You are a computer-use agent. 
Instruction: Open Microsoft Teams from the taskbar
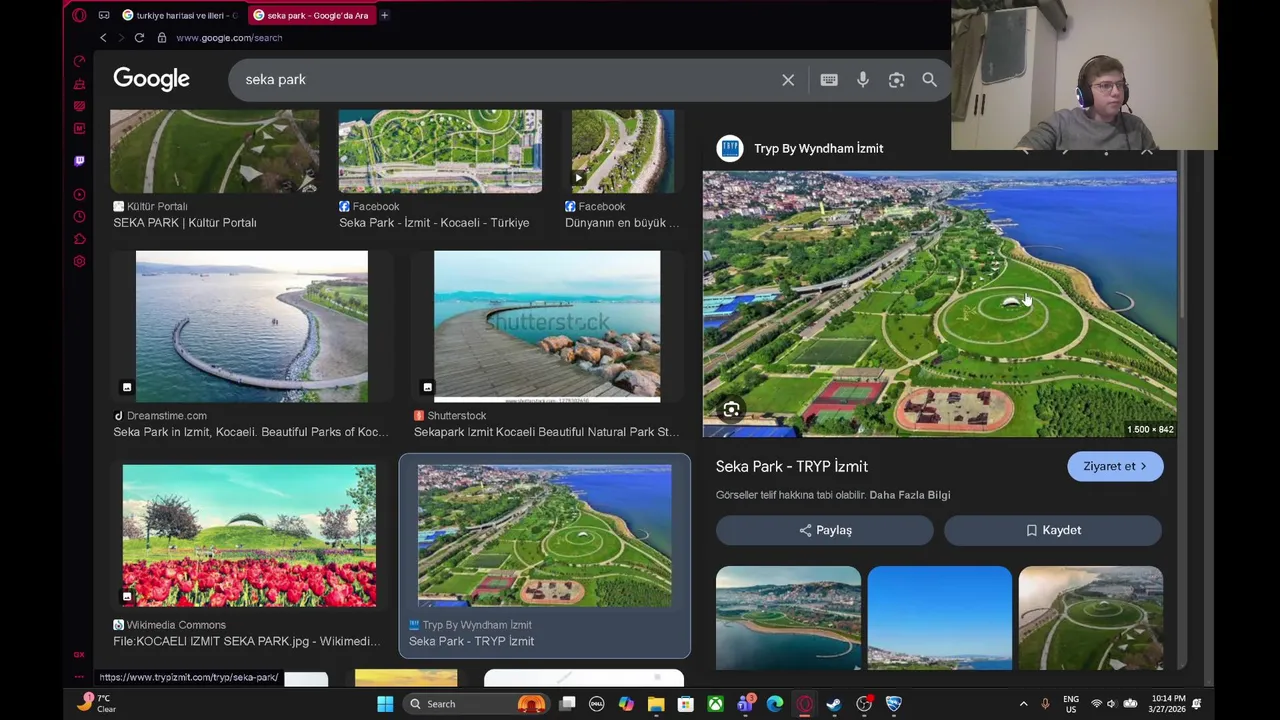[x=745, y=704]
